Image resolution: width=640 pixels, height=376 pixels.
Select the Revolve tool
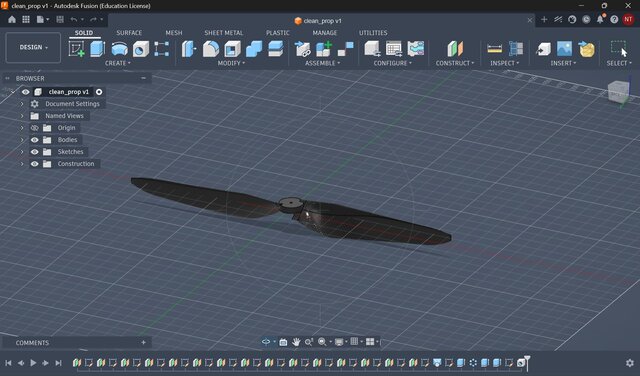coord(119,49)
